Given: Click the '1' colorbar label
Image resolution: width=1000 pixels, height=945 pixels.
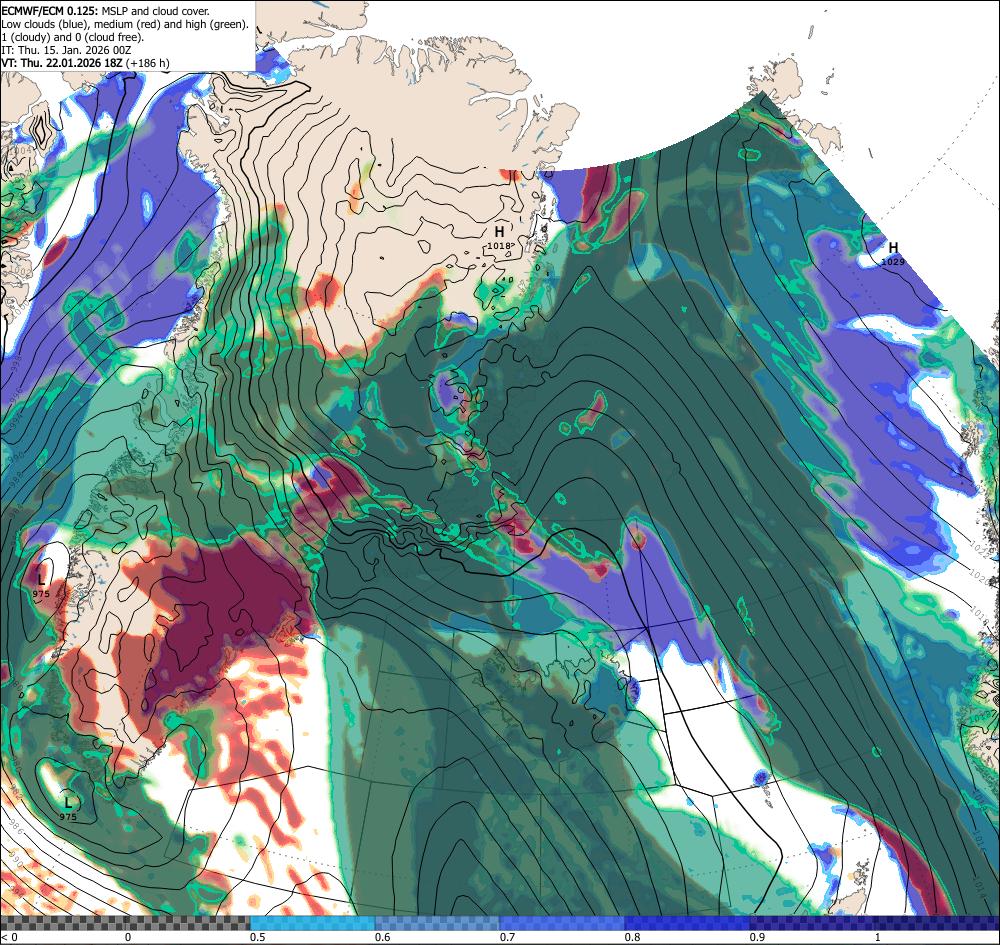Looking at the screenshot, I should 878,937.
